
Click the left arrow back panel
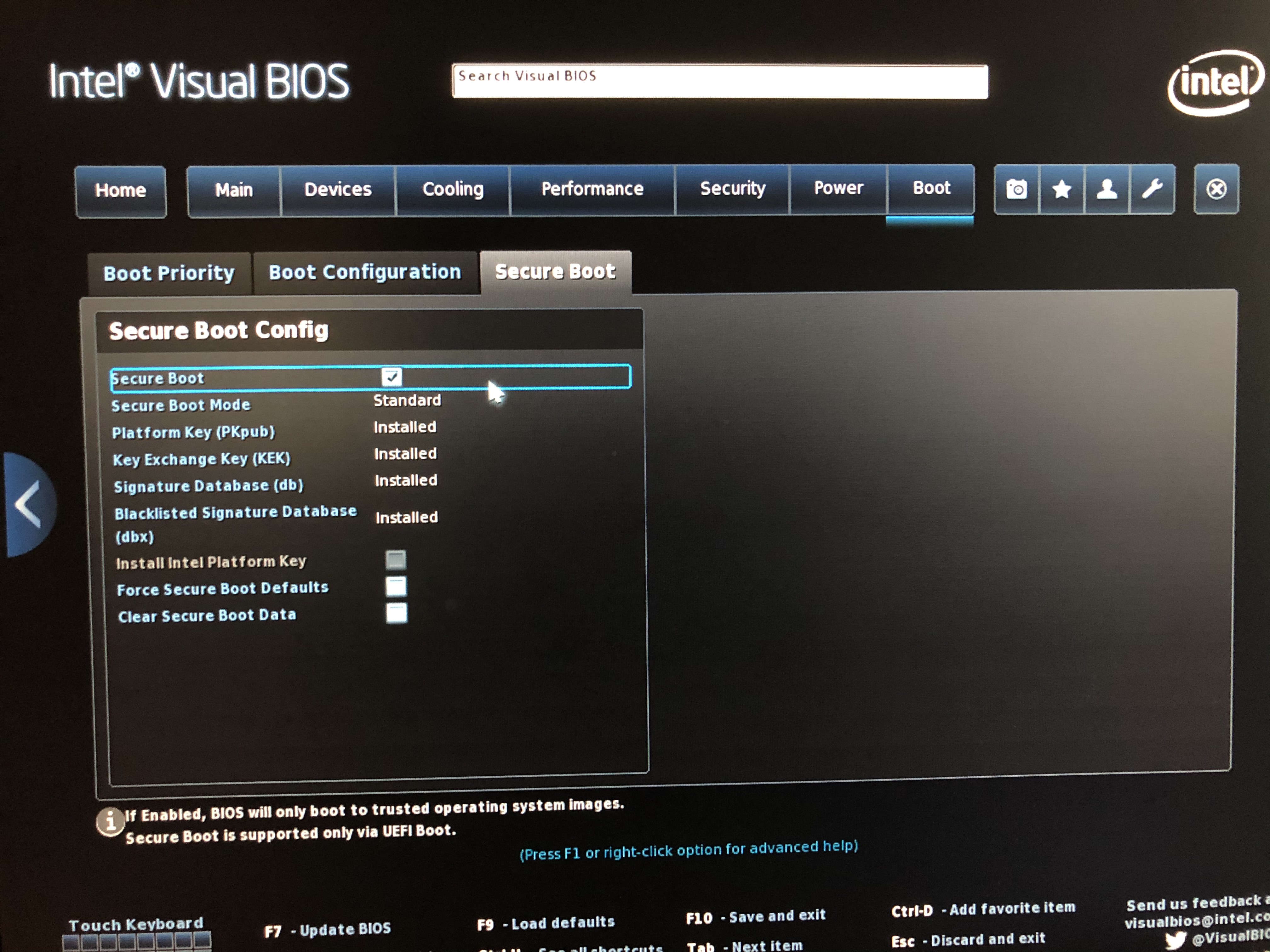29,504
